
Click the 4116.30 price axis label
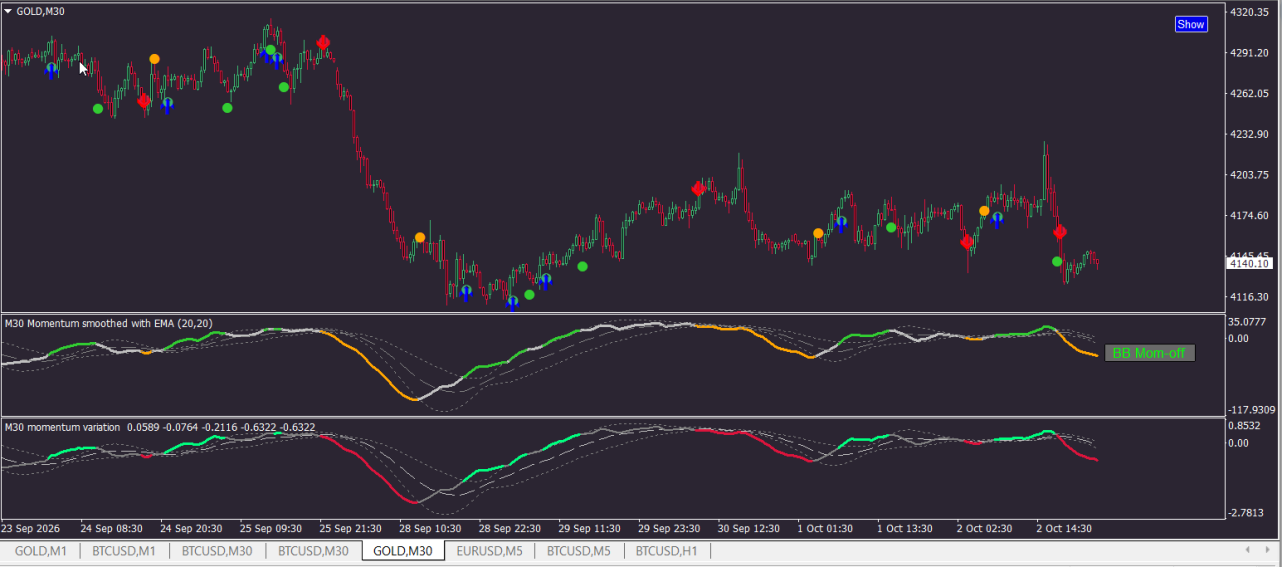click(1249, 297)
